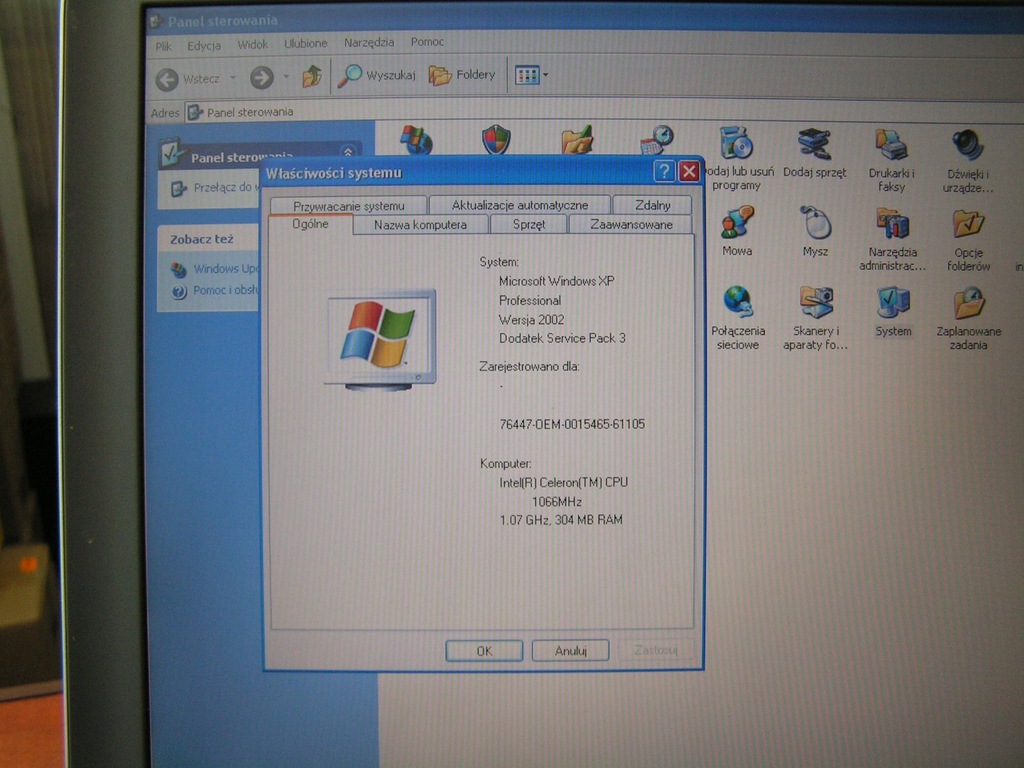Click Foldery toolbar button
The image size is (1024, 768).
pyautogui.click(x=462, y=75)
